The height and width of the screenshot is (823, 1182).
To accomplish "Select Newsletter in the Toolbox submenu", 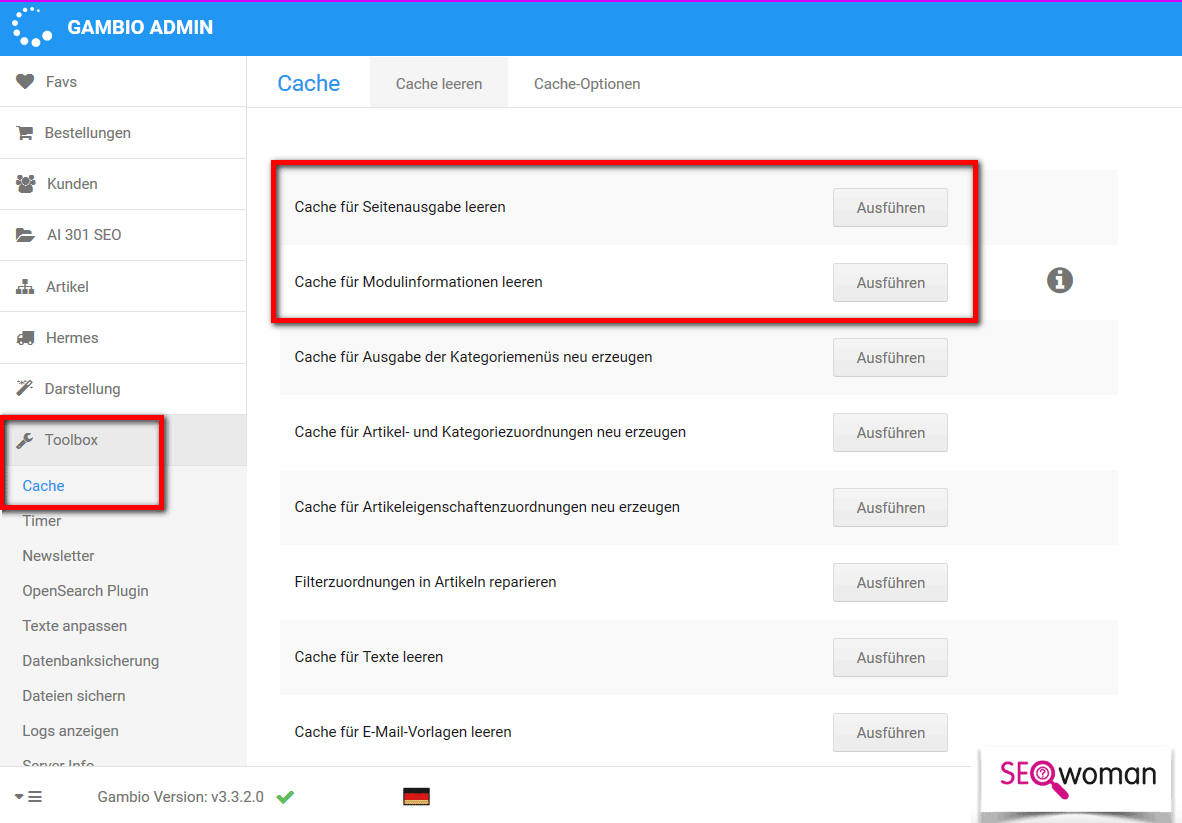I will pos(58,555).
